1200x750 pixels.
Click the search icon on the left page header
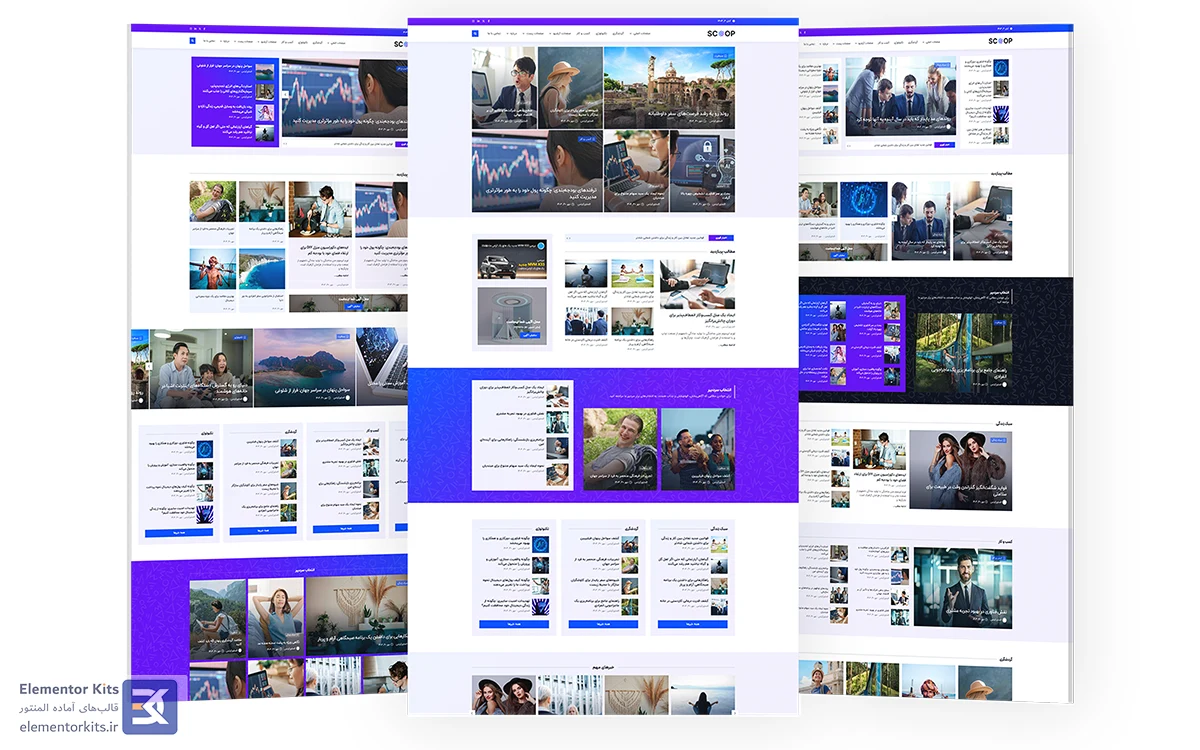pyautogui.click(x=193, y=41)
